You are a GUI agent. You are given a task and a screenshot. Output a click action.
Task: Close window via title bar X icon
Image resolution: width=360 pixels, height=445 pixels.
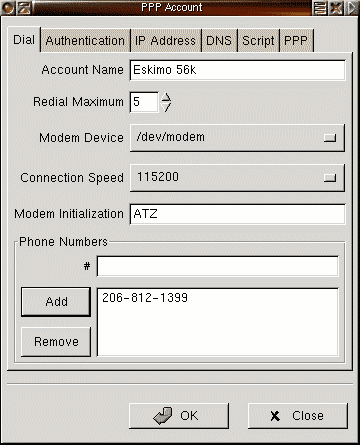[336, 8]
